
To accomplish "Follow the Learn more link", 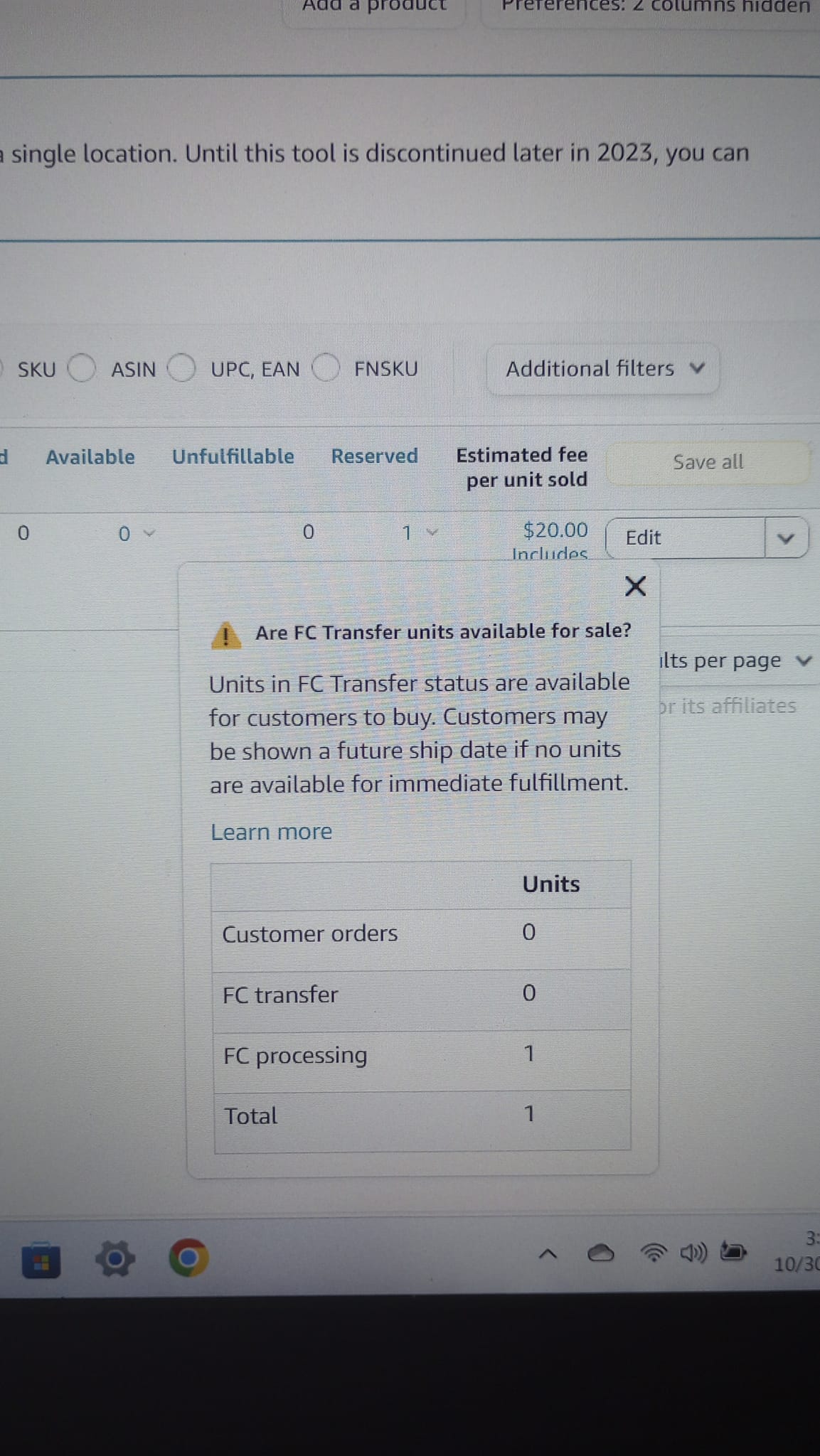I will click(x=272, y=832).
